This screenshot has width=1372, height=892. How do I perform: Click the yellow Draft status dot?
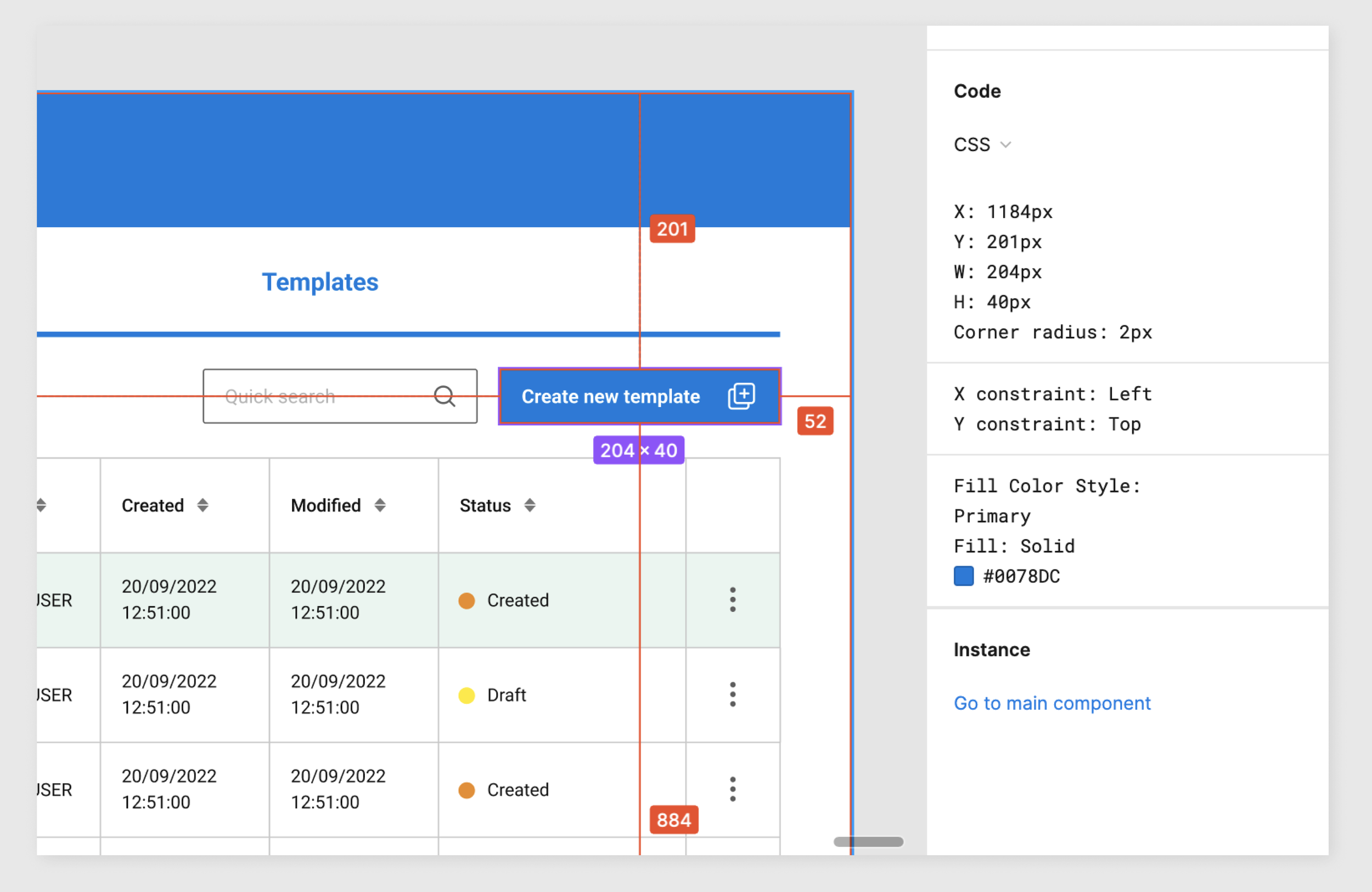click(466, 695)
